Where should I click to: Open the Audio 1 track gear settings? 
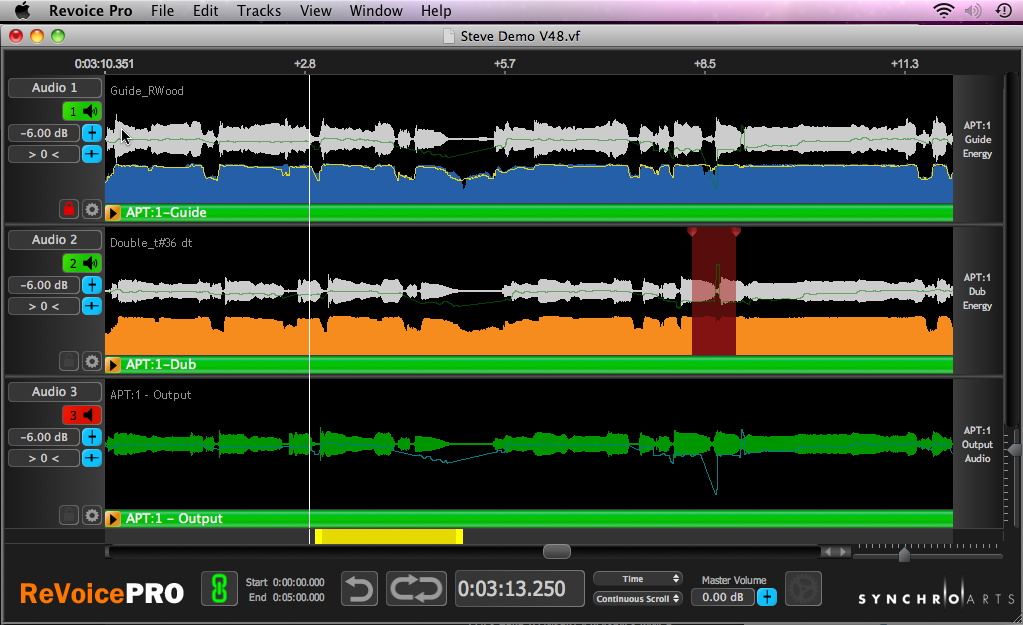[x=92, y=210]
